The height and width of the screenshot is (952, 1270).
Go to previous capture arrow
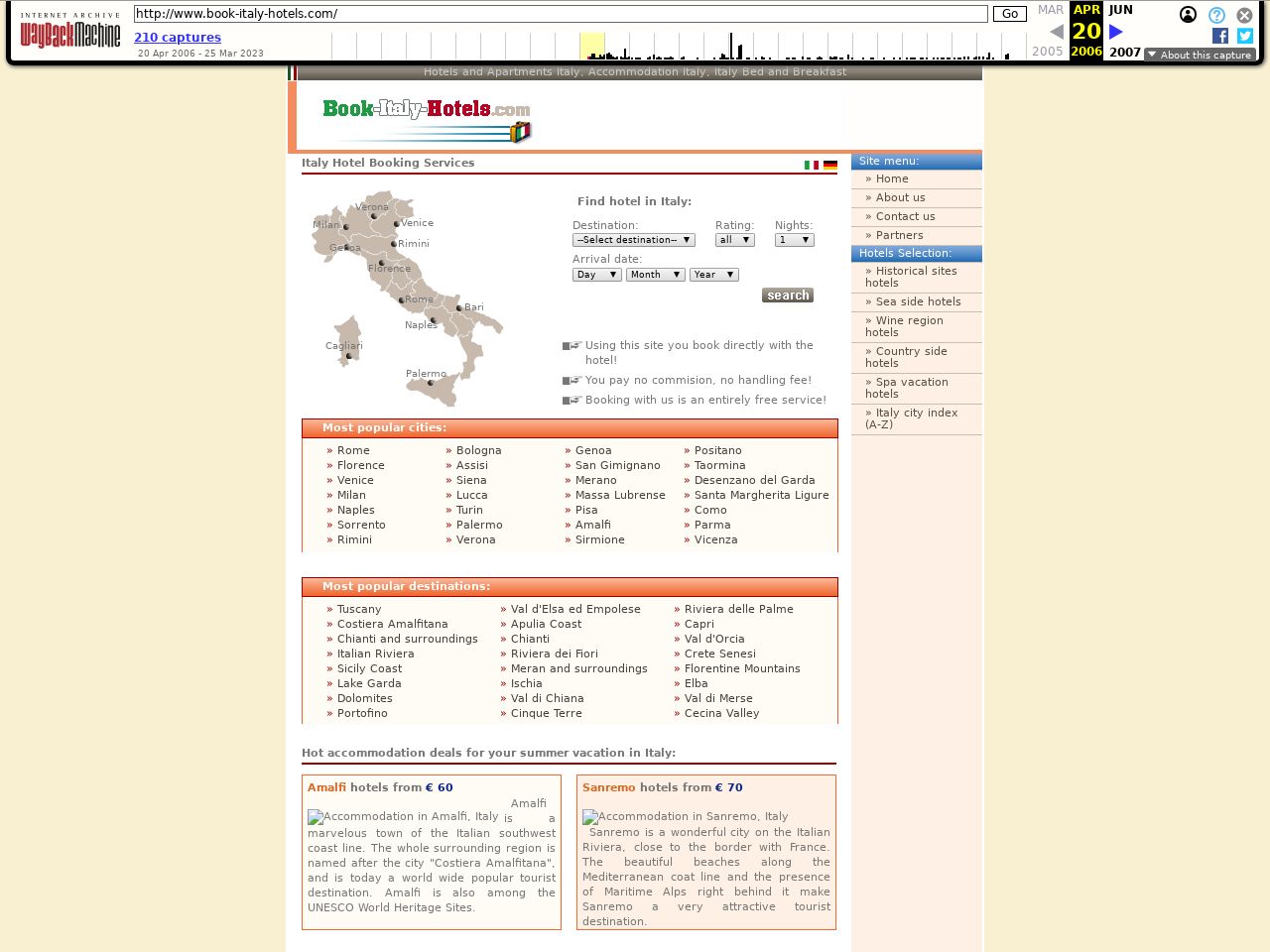1056,32
